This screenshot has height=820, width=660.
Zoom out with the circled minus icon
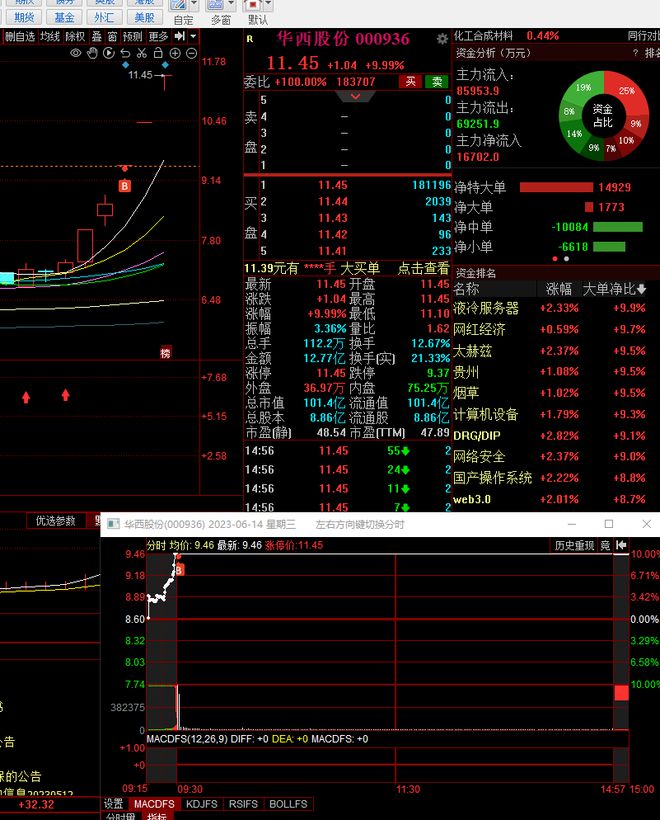191,53
